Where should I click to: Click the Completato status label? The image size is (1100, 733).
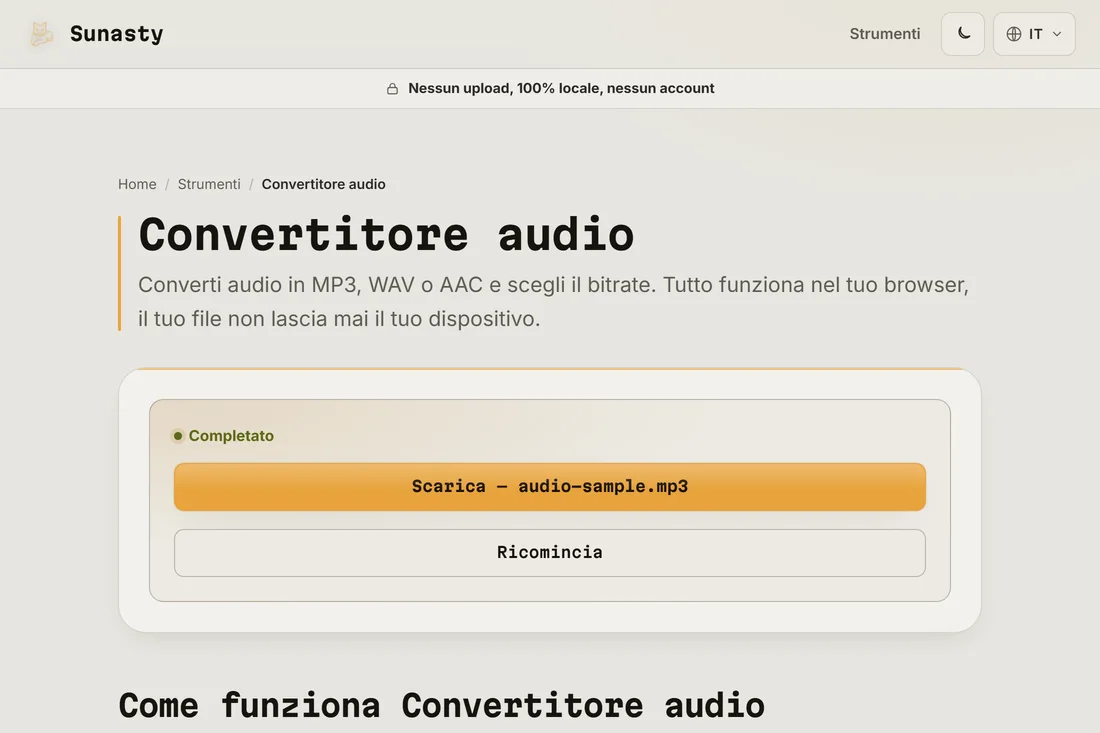[231, 436]
